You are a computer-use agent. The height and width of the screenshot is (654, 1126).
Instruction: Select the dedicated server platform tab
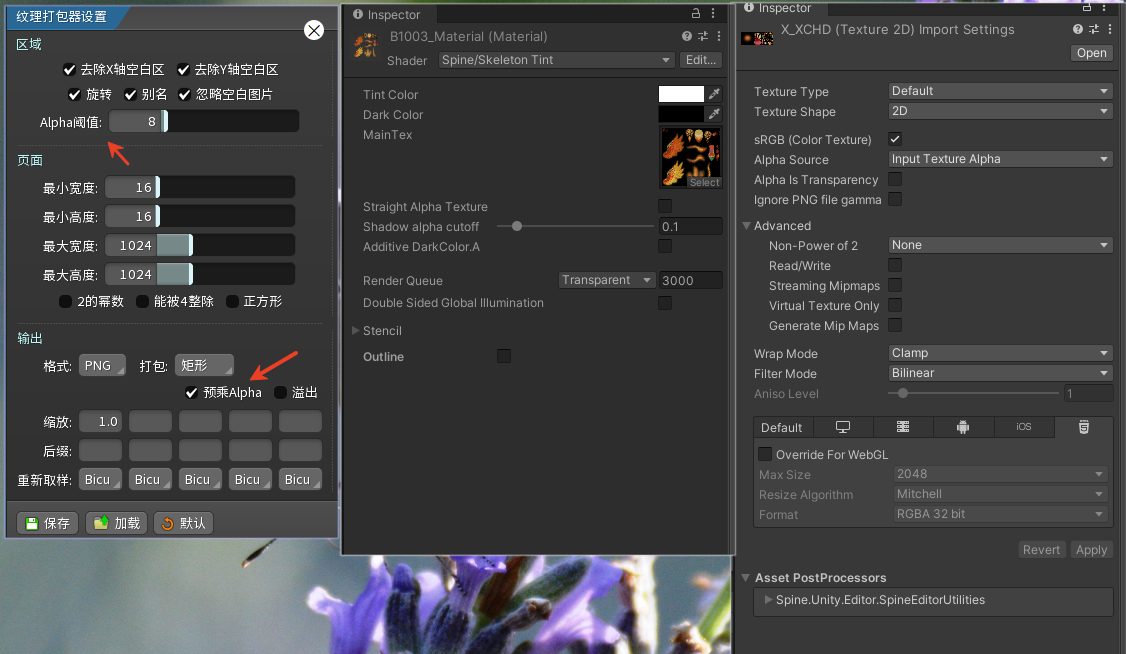tap(903, 427)
